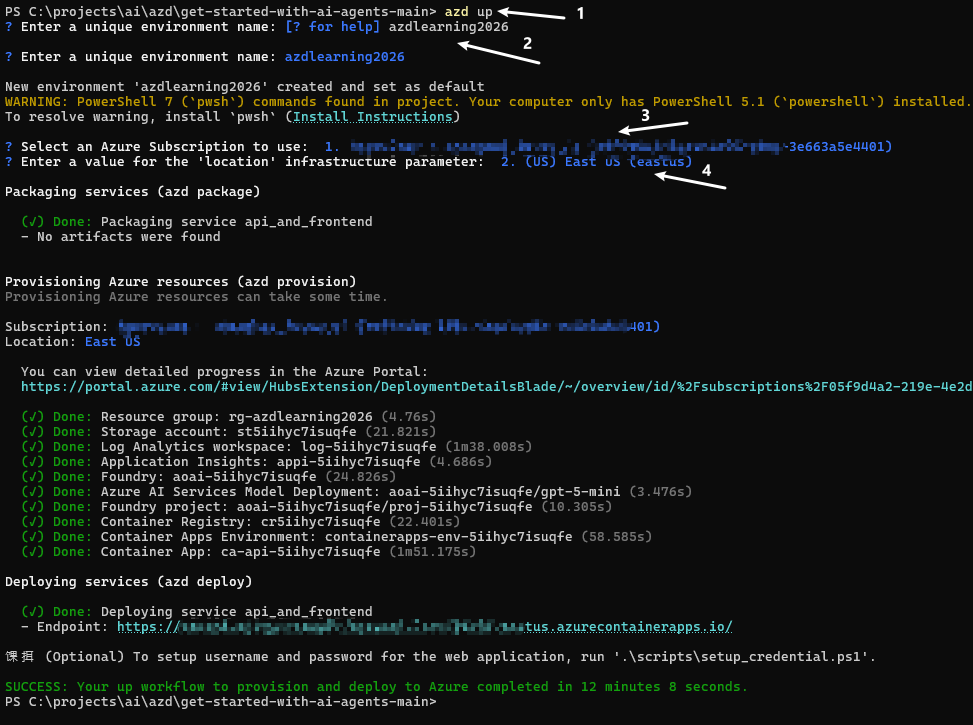Image resolution: width=973 pixels, height=725 pixels.
Task: Click 'Container Registry: cr5iihyc7isuqfe' line
Action: point(241,521)
